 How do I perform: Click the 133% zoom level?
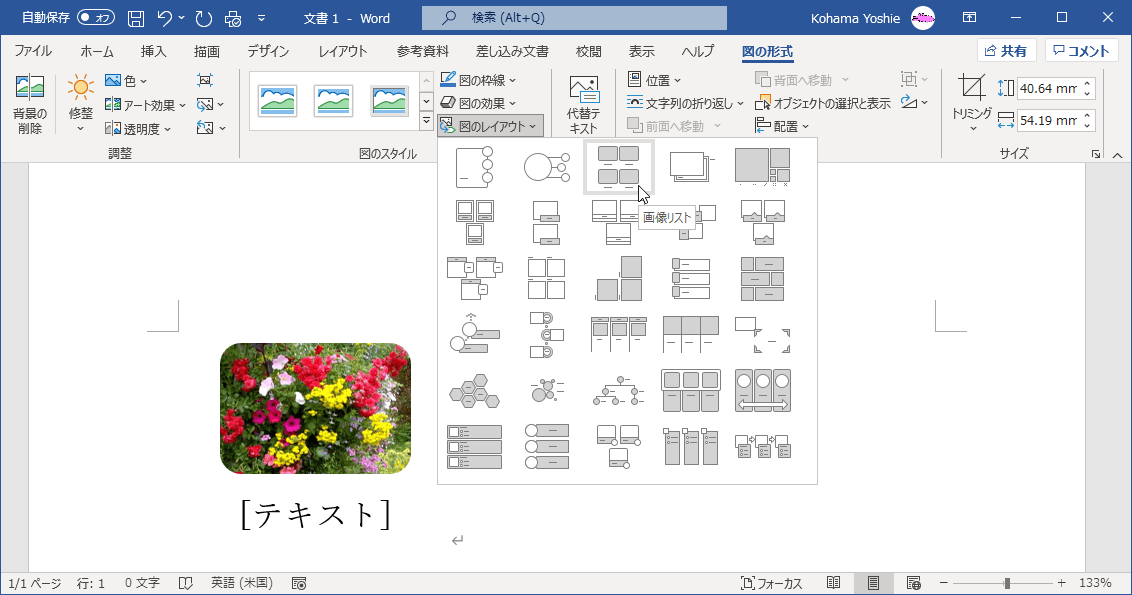(x=1095, y=583)
